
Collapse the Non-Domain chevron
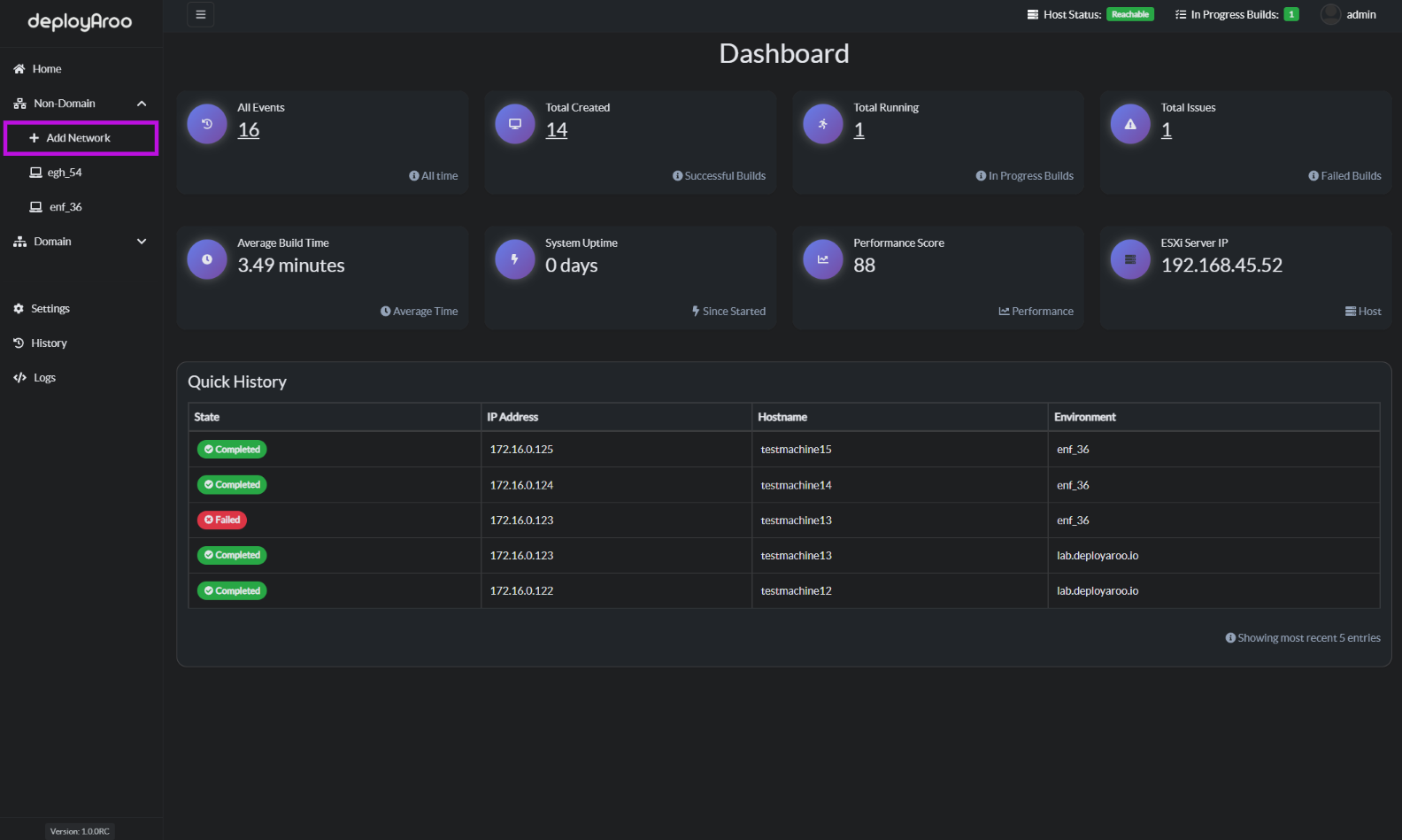point(142,104)
